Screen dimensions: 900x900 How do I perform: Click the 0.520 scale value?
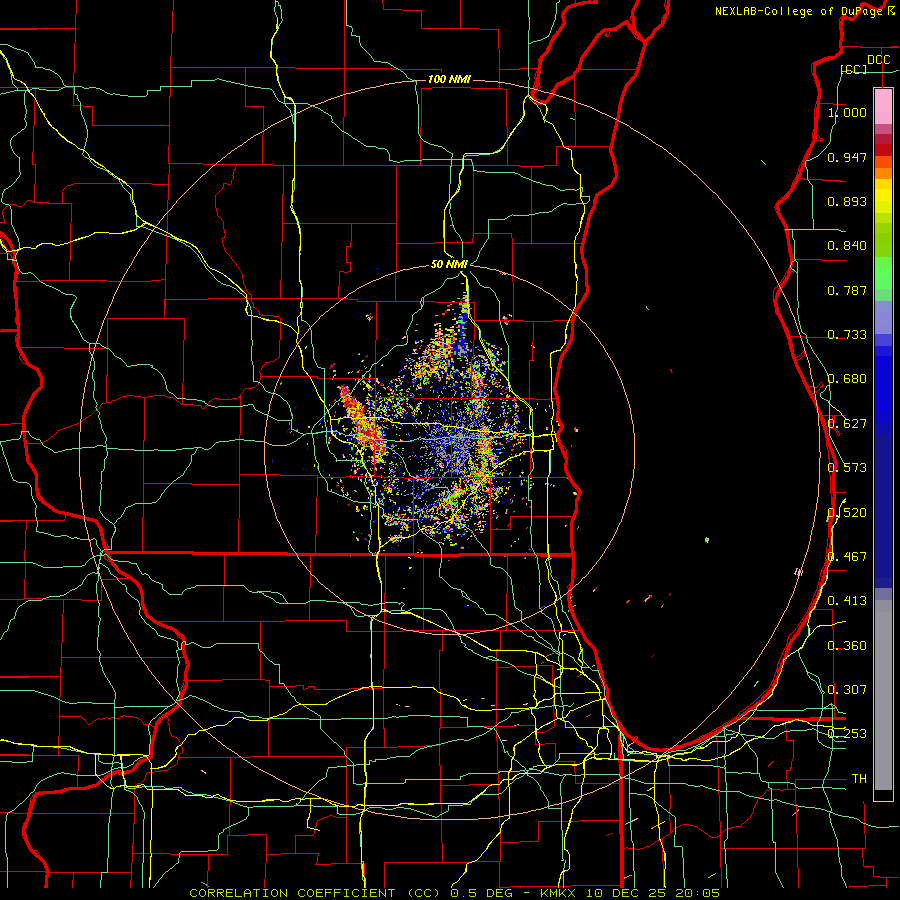point(847,513)
